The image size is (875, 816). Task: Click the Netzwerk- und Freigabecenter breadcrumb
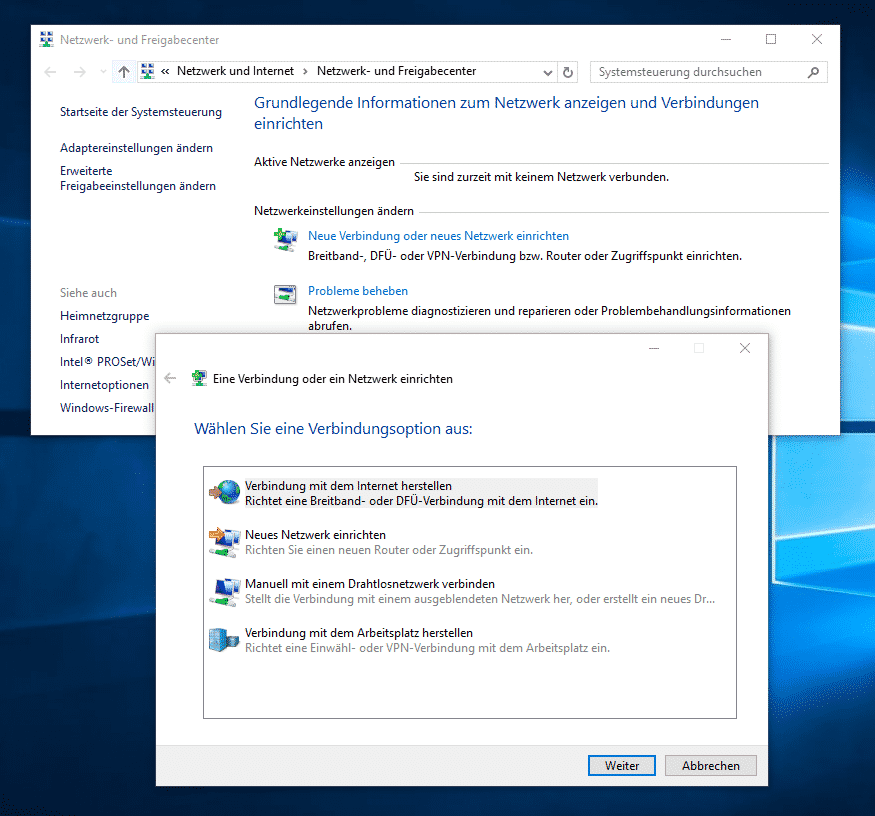click(396, 71)
